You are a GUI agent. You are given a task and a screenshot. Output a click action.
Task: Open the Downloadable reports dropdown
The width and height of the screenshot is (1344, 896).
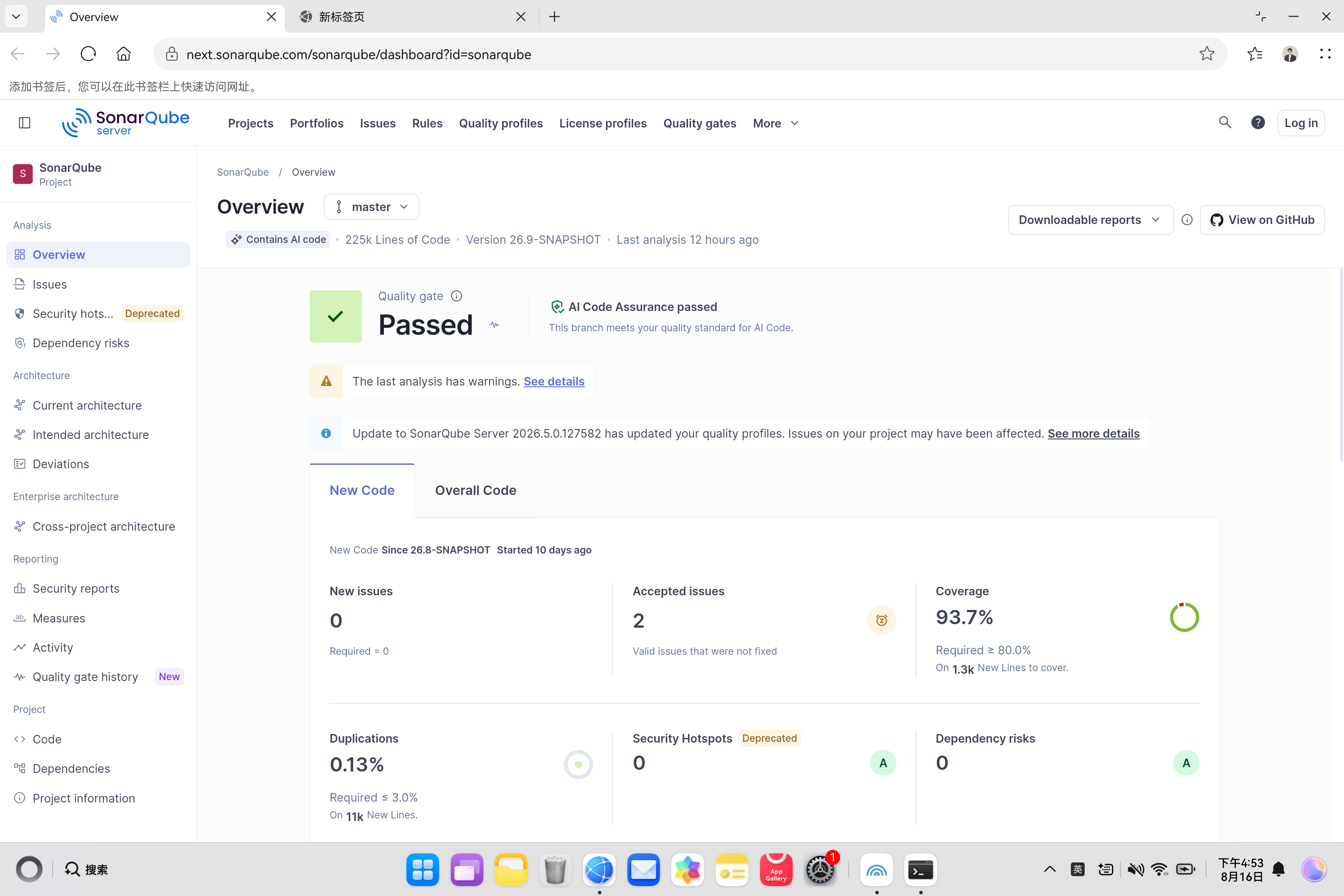coord(1090,220)
